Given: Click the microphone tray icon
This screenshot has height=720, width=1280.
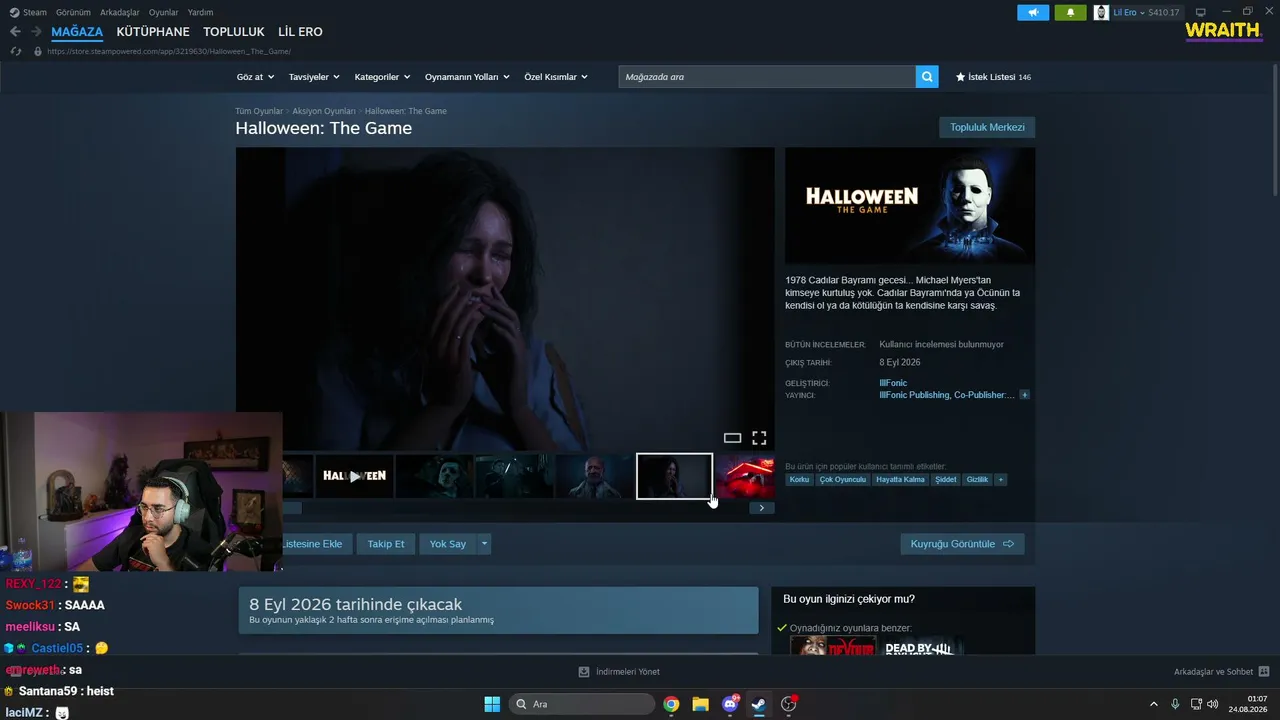Looking at the screenshot, I should coord(1175,704).
